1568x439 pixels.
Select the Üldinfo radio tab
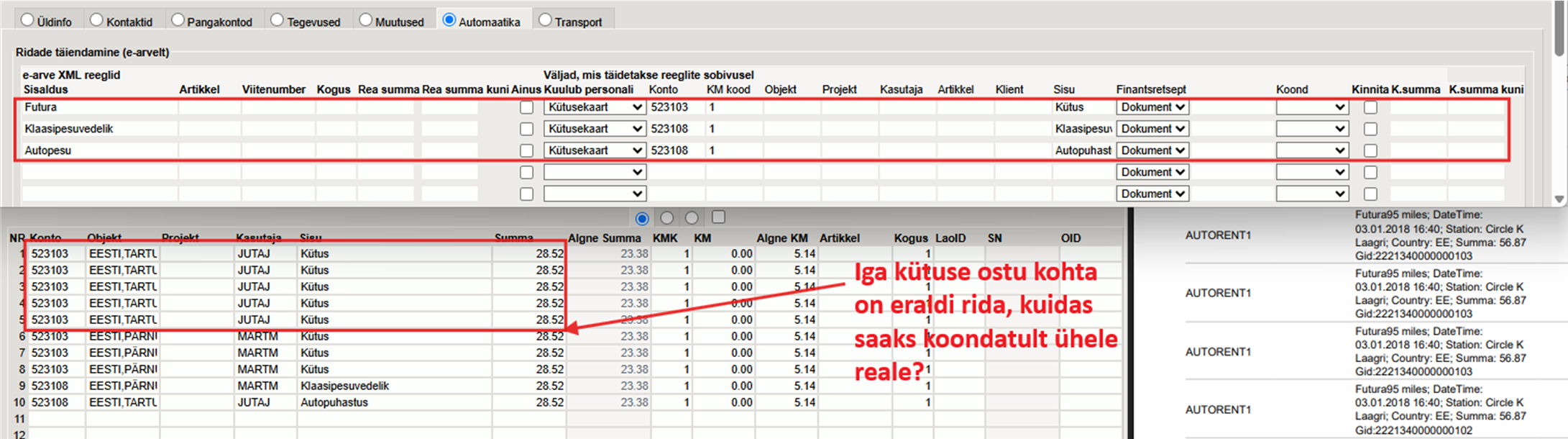click(x=28, y=20)
